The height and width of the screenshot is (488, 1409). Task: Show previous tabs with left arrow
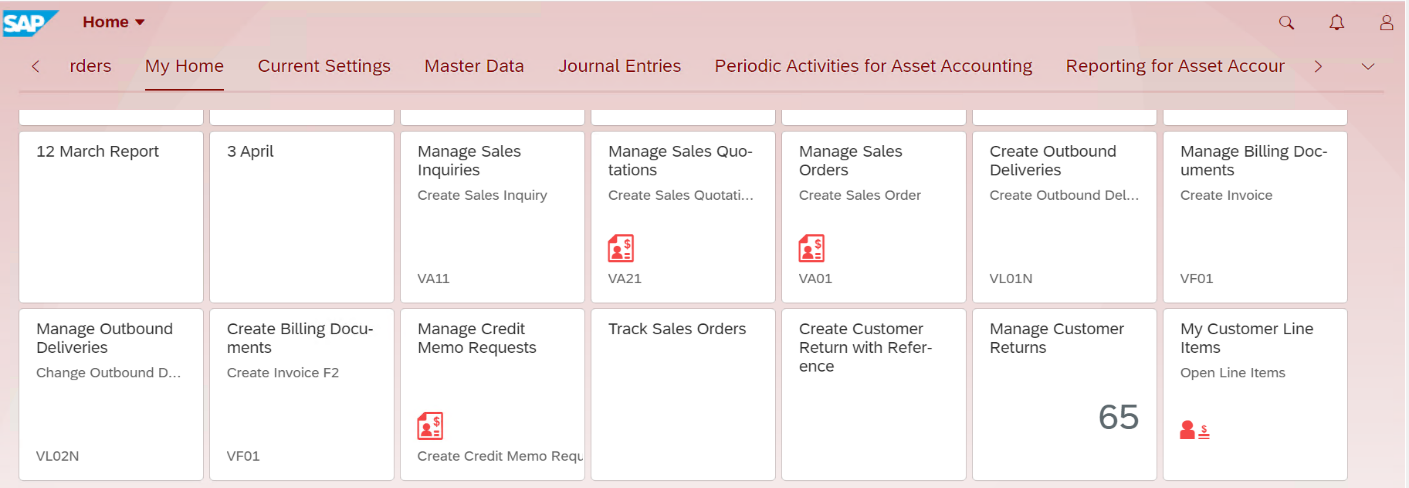point(36,67)
